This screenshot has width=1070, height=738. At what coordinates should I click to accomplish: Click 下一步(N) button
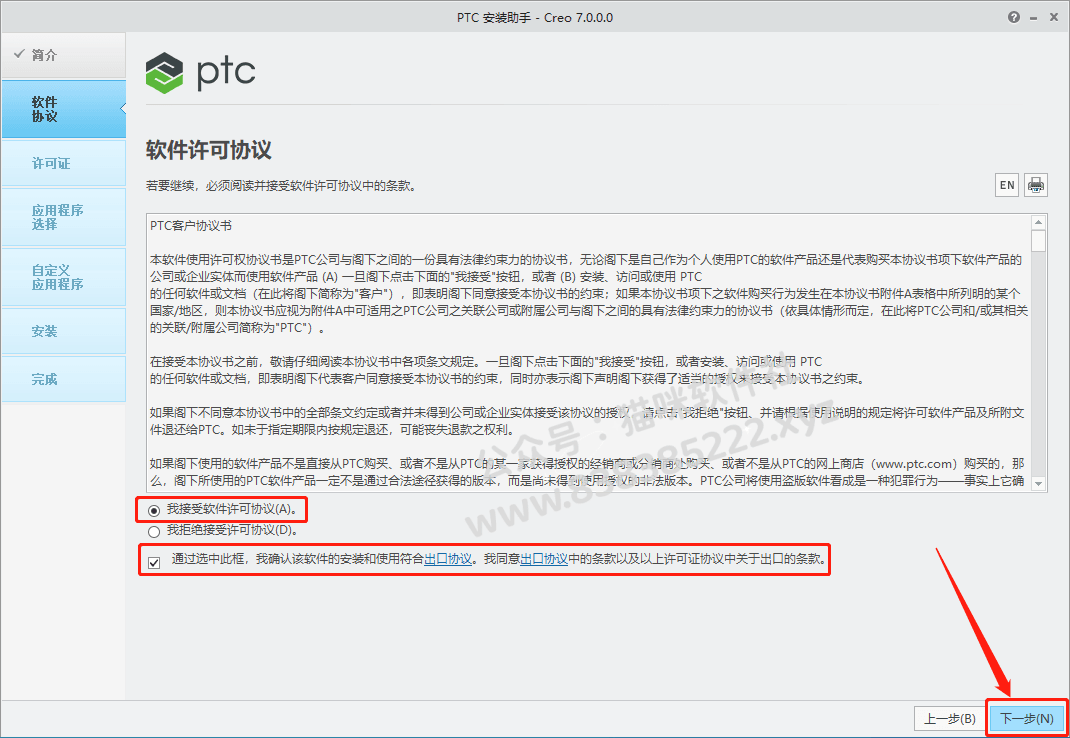point(1027,718)
